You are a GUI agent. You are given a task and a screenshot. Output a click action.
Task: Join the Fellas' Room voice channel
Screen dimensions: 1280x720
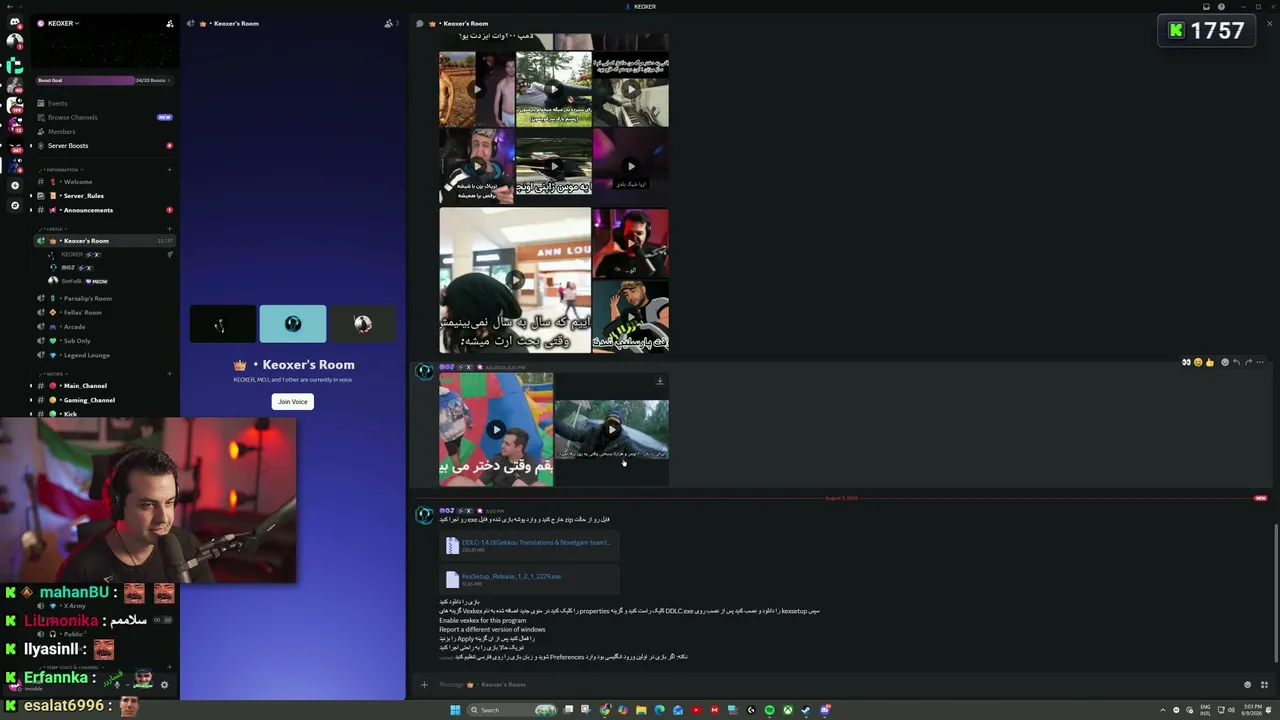pyautogui.click(x=104, y=312)
